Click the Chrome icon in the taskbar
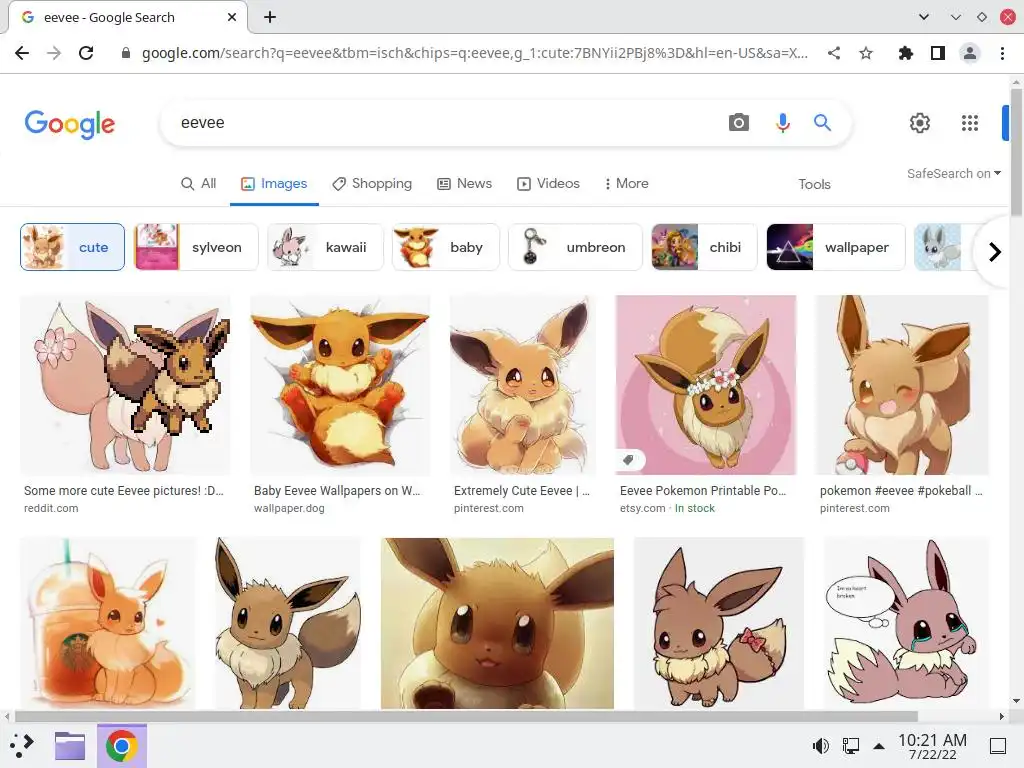 click(x=121, y=746)
